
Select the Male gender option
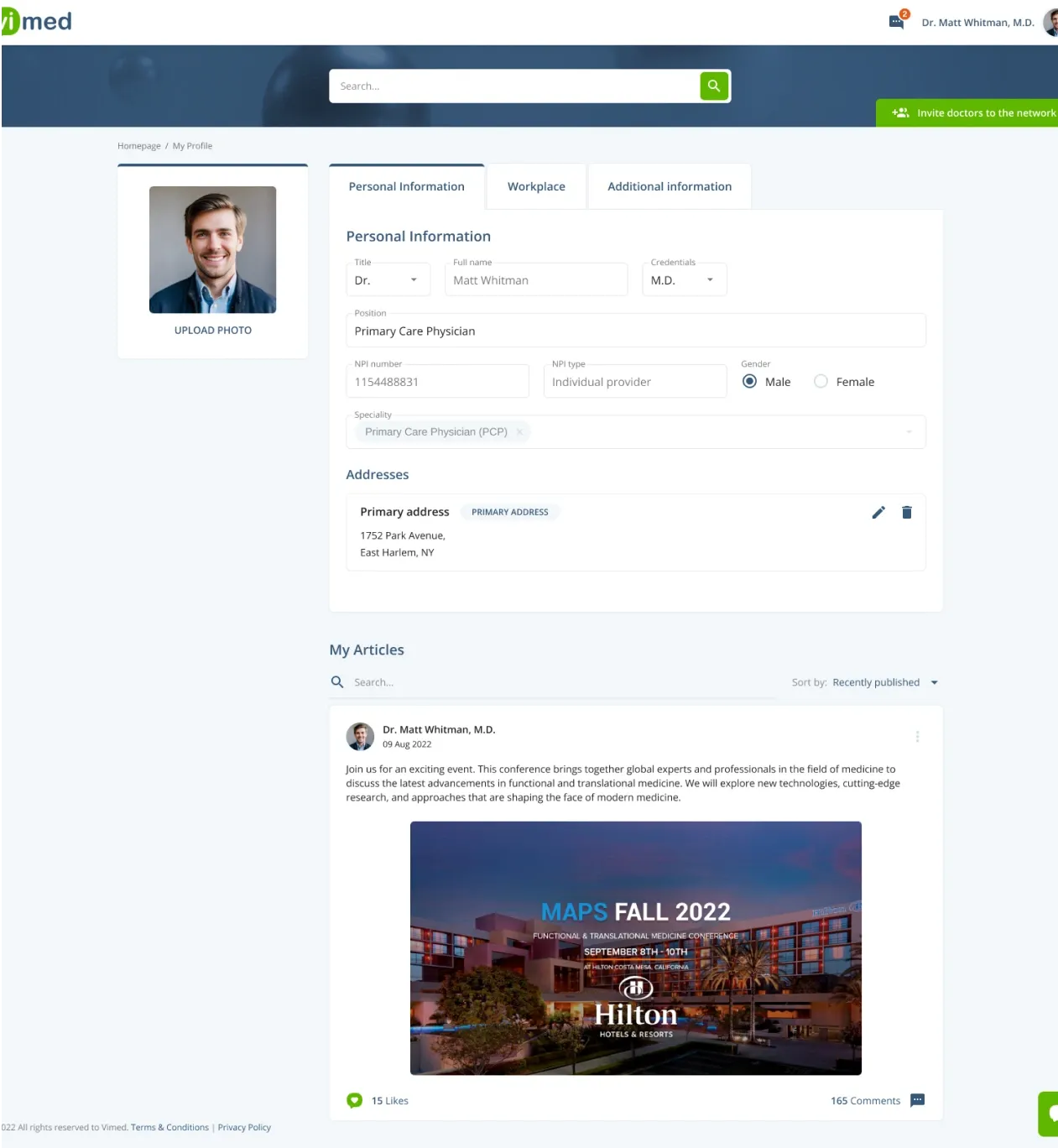click(x=750, y=381)
